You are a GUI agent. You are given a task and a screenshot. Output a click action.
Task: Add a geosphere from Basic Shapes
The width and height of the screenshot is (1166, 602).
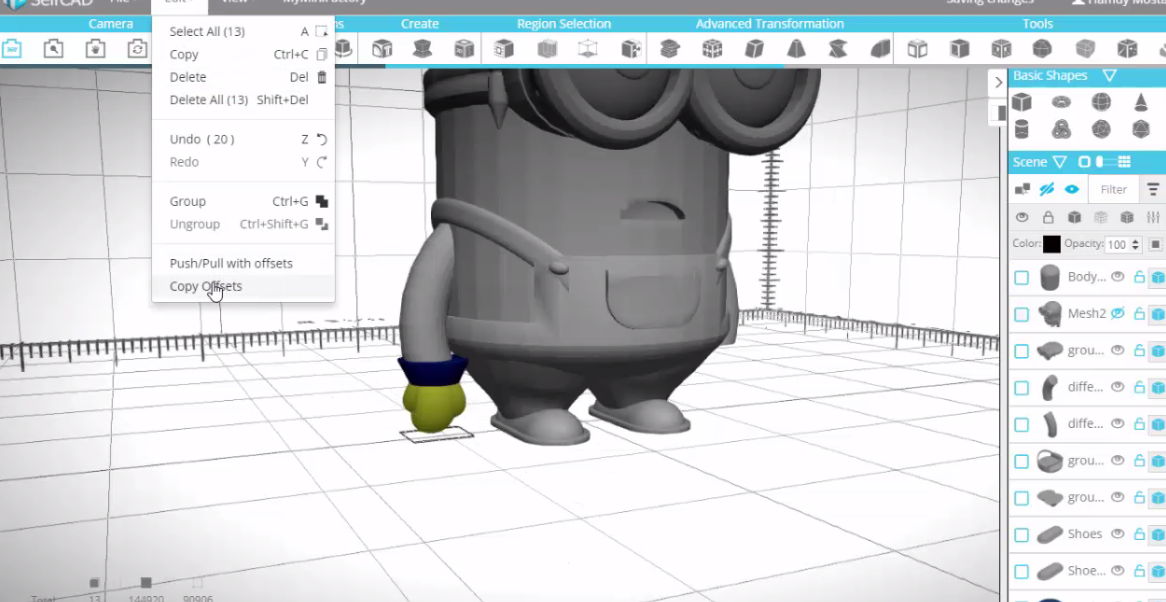pos(1101,129)
